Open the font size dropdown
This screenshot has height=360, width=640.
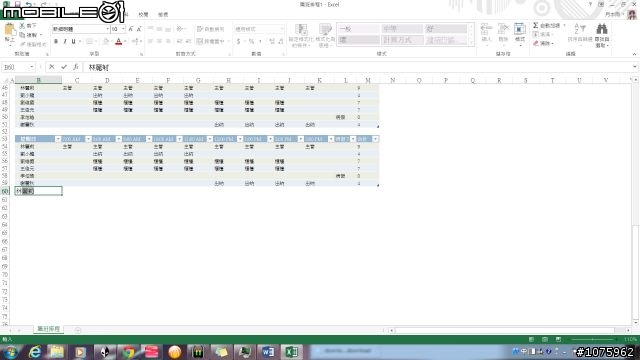pos(123,29)
